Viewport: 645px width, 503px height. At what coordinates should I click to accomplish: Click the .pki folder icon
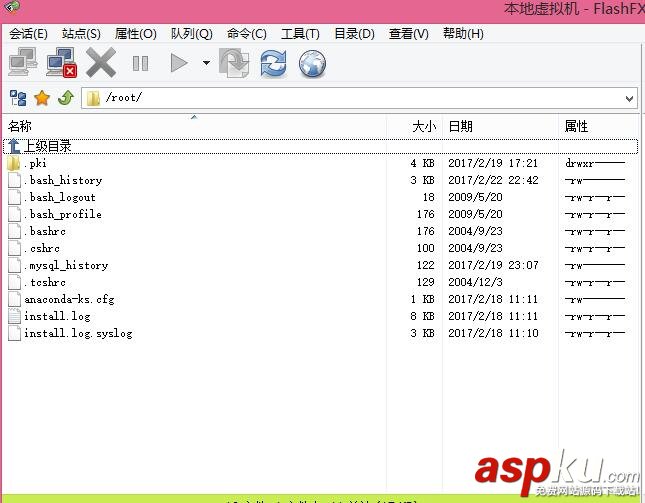[14, 163]
